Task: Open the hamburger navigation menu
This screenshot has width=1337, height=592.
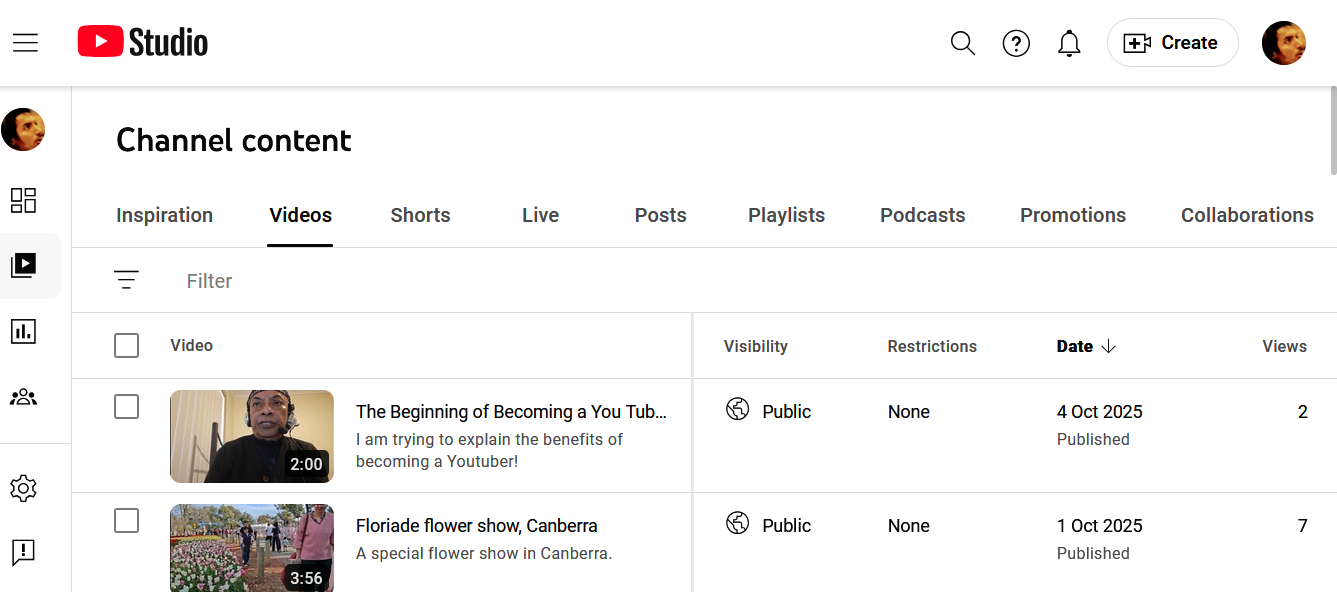Action: tap(25, 43)
